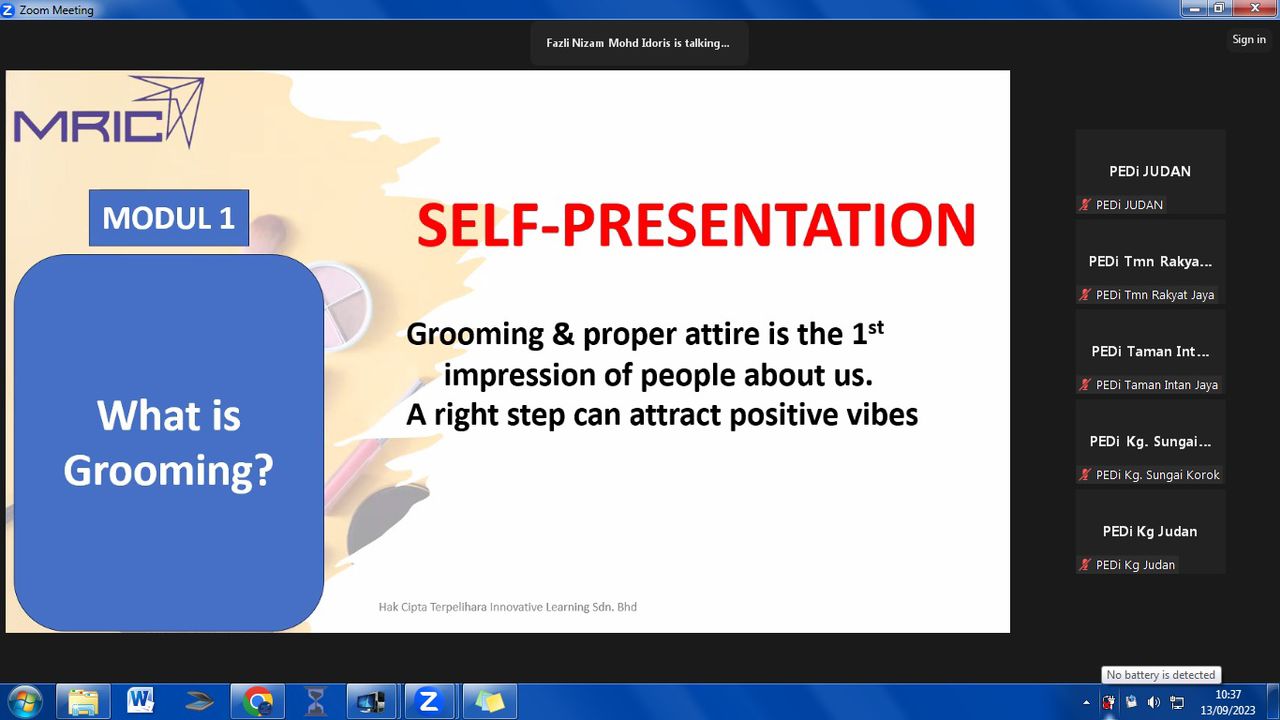
Task: Switch to Zoom app in taskbar
Action: tap(430, 702)
